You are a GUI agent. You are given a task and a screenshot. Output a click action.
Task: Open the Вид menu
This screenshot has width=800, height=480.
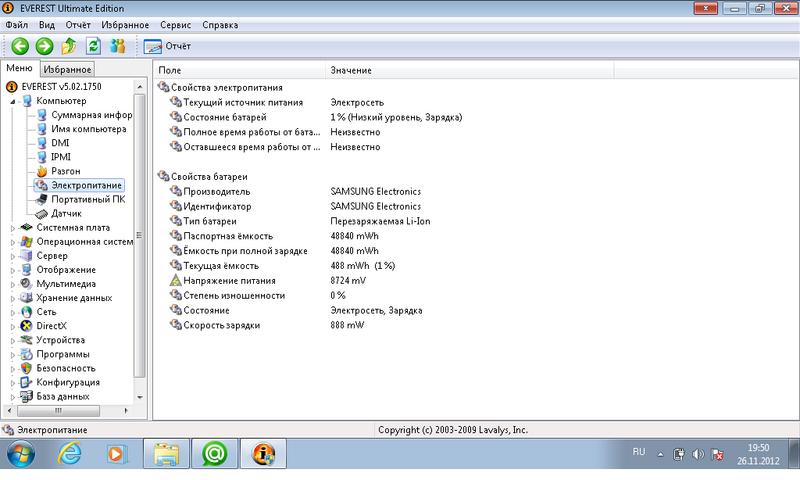47,25
